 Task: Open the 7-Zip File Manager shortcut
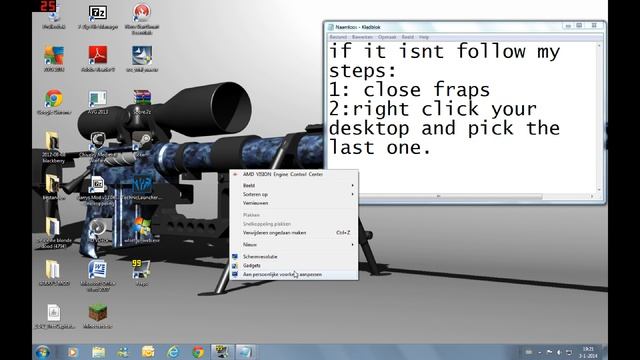coord(98,17)
